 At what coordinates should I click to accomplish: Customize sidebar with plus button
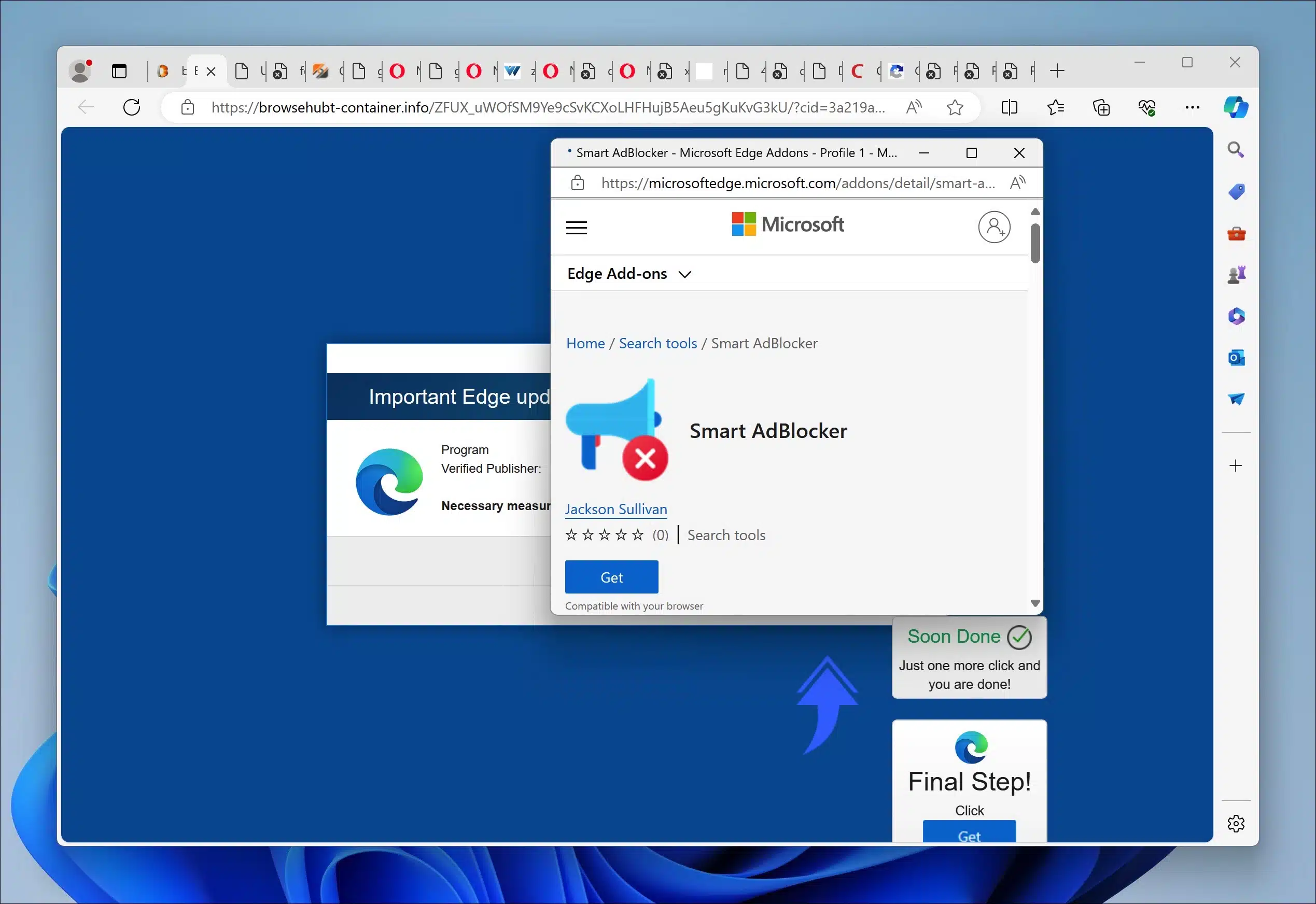[1236, 465]
